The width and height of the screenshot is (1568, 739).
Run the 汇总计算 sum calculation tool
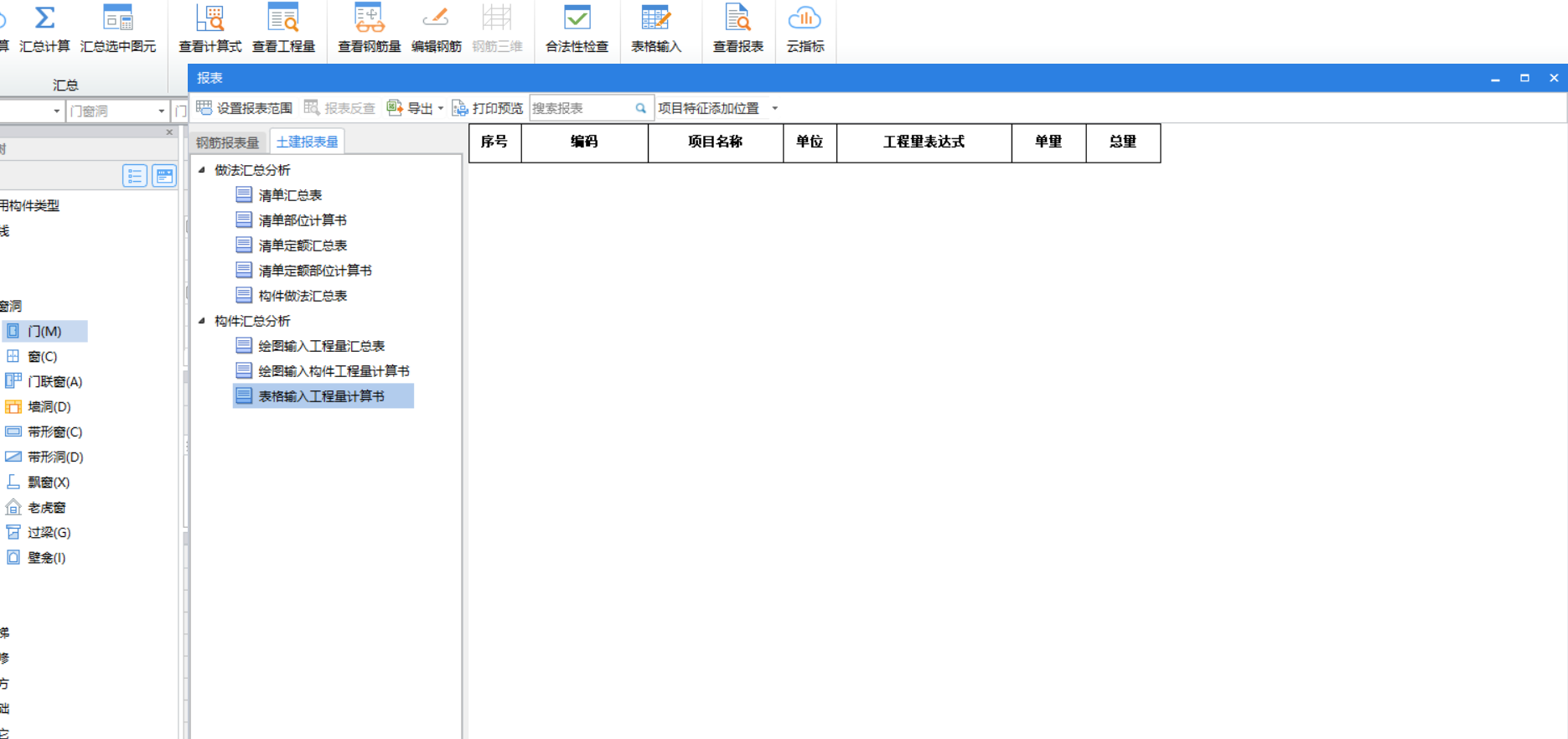pos(45,29)
